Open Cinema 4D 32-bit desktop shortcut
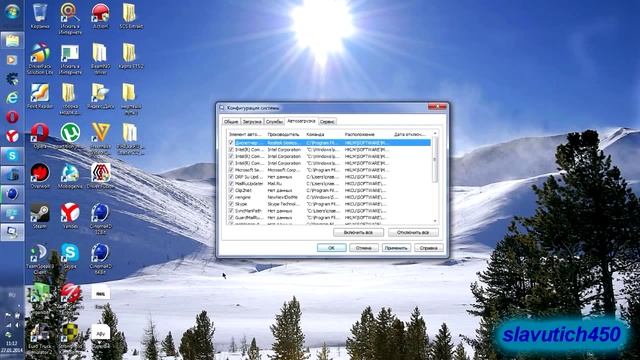This screenshot has width=640, height=360. coord(100,219)
